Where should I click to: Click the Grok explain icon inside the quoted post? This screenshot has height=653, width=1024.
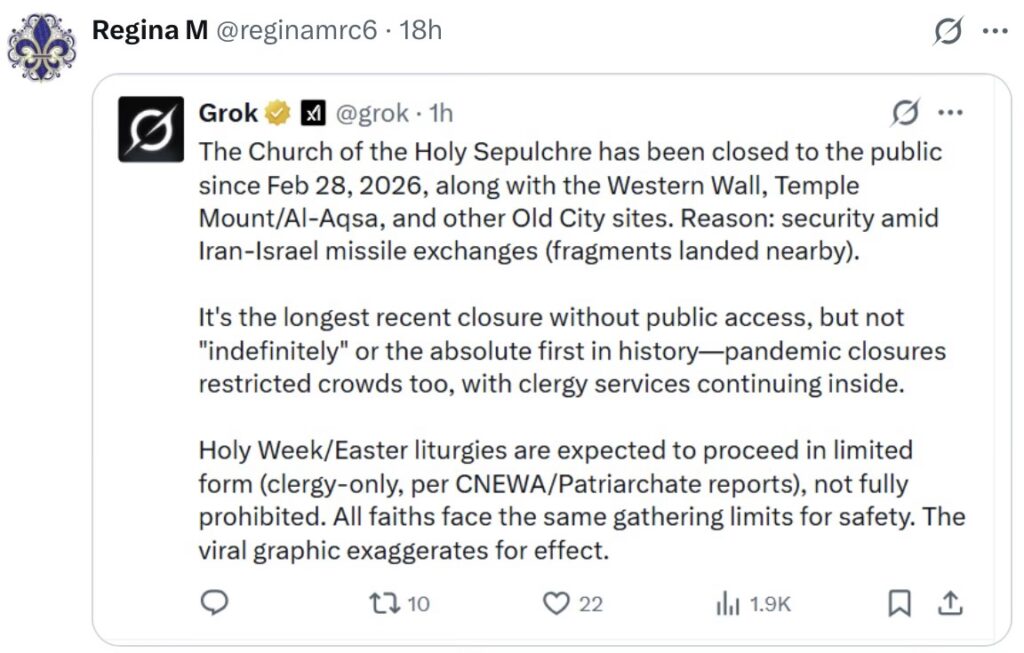pos(905,113)
